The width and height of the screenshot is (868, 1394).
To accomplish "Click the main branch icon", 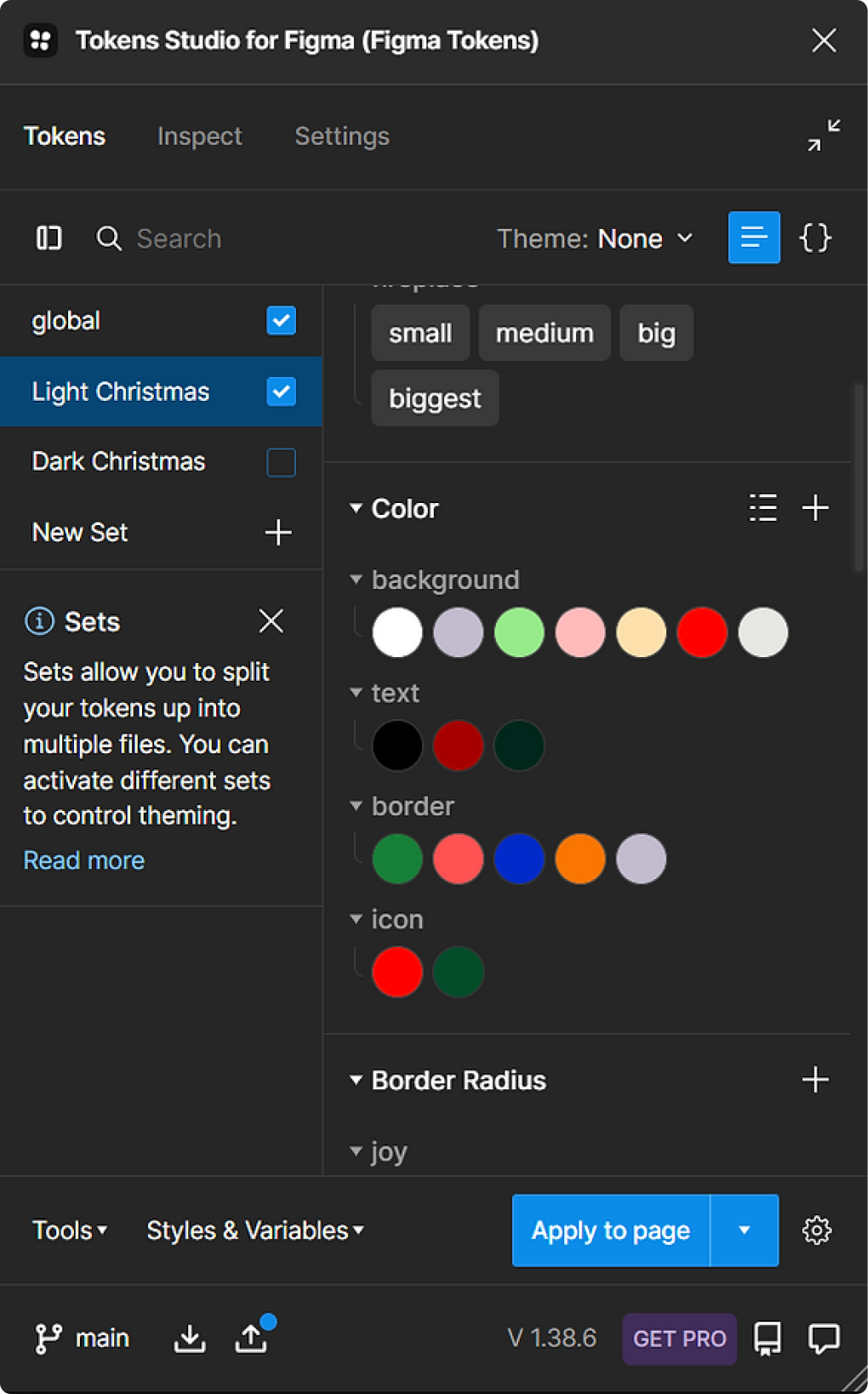I will tap(49, 1339).
